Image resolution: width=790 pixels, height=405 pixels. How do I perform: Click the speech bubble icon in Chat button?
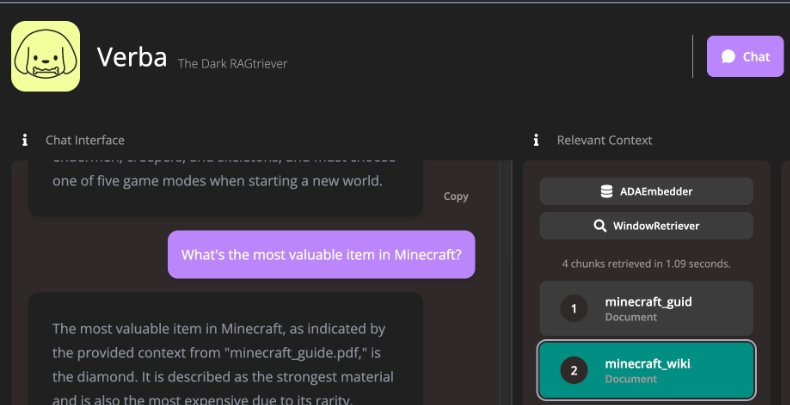click(729, 57)
